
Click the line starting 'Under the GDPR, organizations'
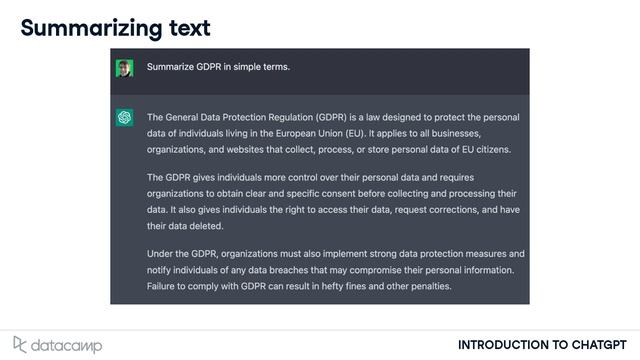click(336, 254)
